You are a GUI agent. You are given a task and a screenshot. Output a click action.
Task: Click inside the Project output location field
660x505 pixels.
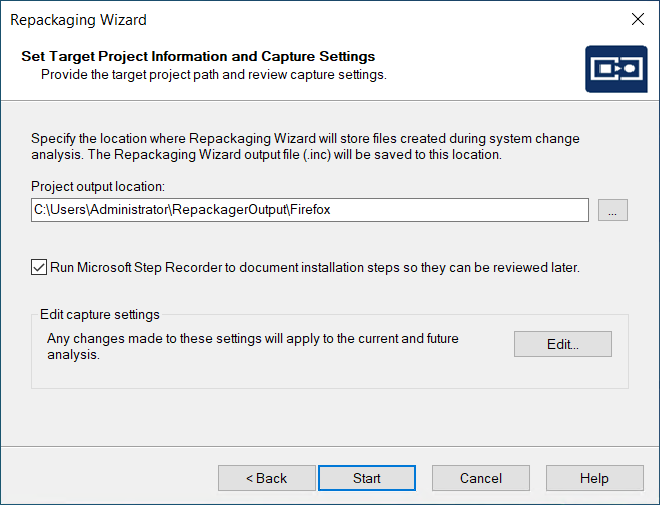coord(310,210)
